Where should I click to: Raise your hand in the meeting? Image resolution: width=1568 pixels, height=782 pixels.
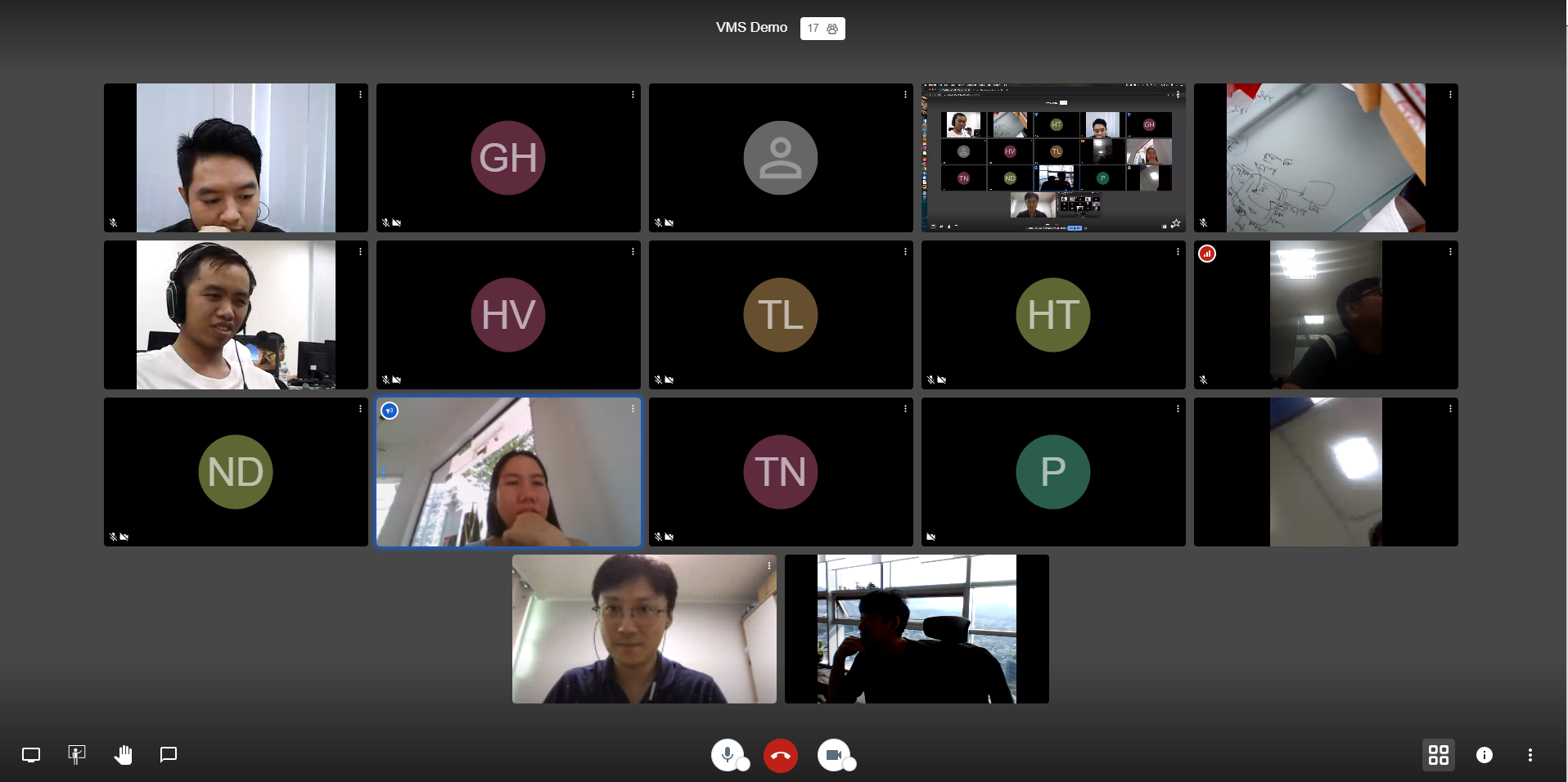[x=123, y=755]
